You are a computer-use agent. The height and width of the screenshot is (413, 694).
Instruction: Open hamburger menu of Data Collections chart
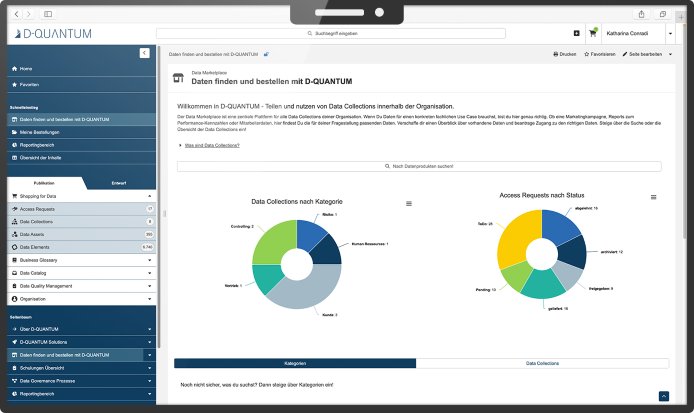coord(408,203)
